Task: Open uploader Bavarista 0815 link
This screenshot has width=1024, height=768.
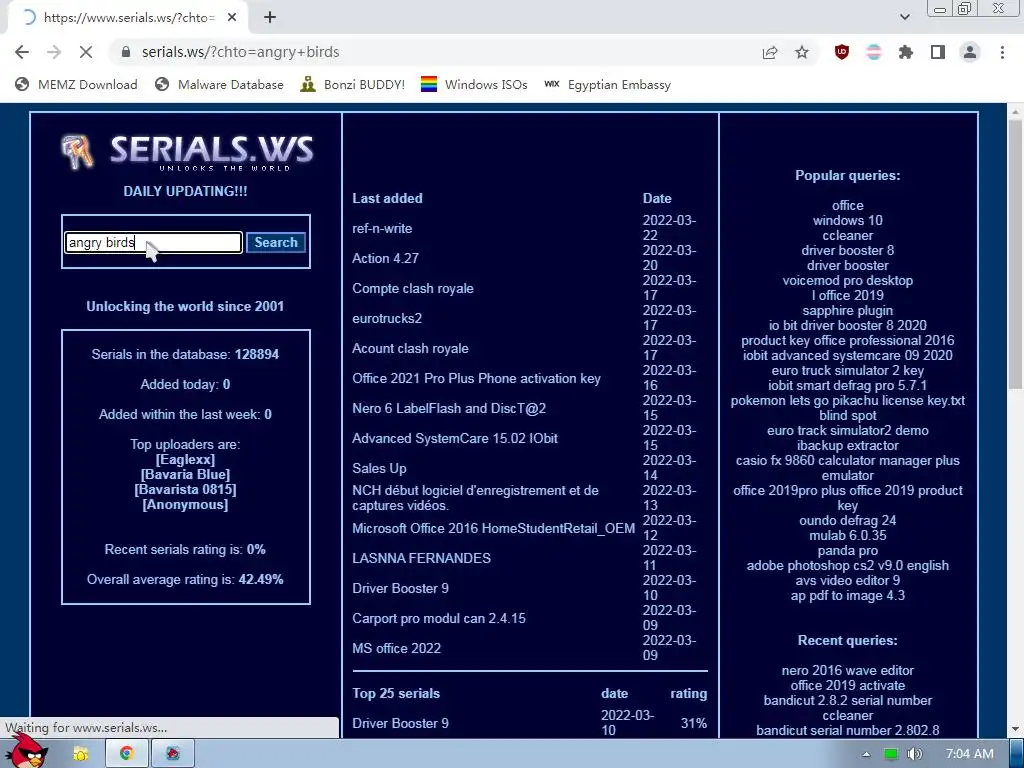Action: coord(185,489)
